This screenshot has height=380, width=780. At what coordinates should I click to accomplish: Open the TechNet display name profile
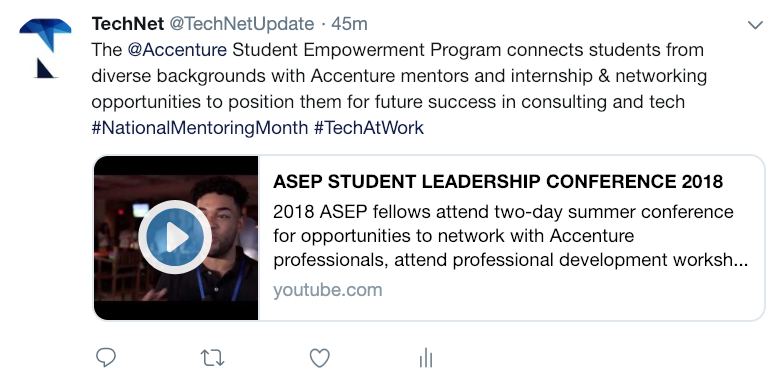(x=128, y=23)
